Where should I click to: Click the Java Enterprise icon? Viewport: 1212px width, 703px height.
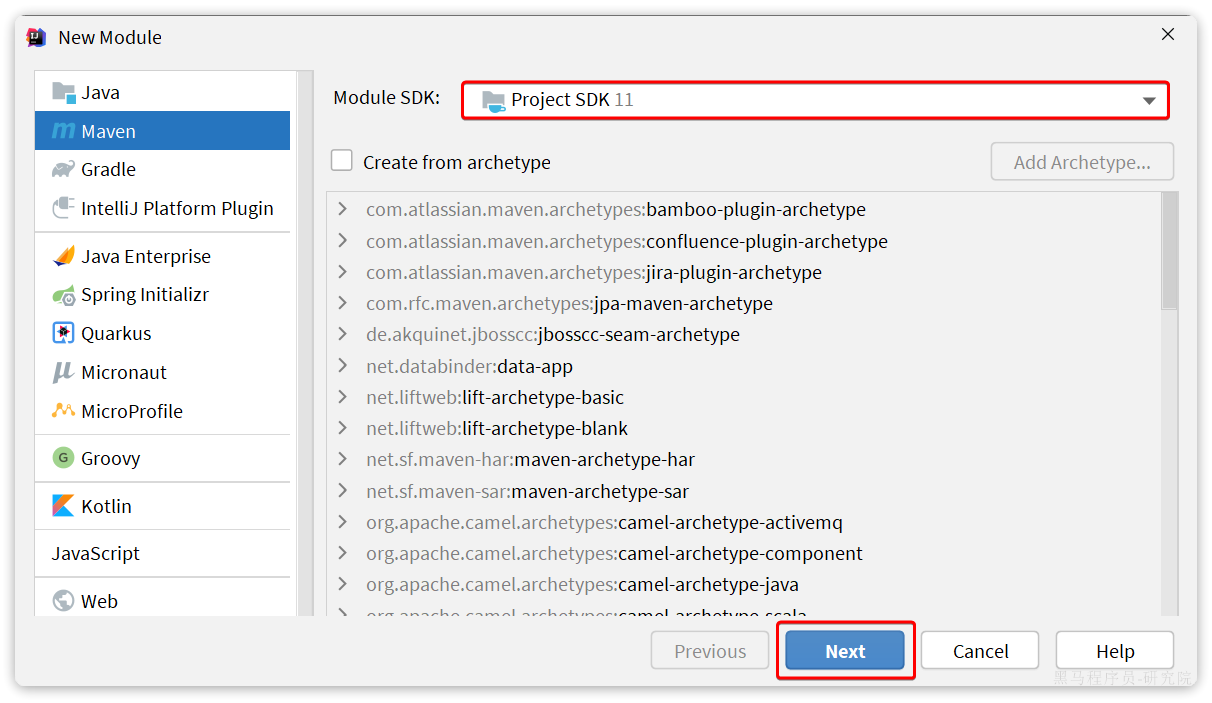pos(64,256)
